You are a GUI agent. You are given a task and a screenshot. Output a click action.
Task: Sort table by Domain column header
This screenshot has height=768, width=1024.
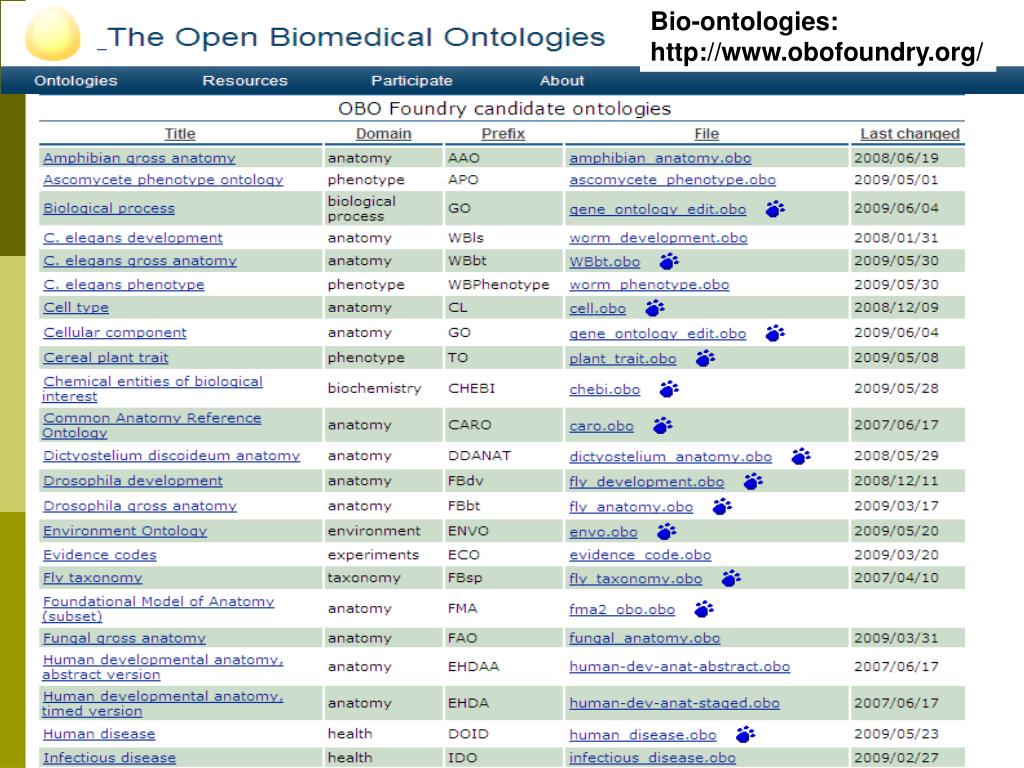pos(383,134)
